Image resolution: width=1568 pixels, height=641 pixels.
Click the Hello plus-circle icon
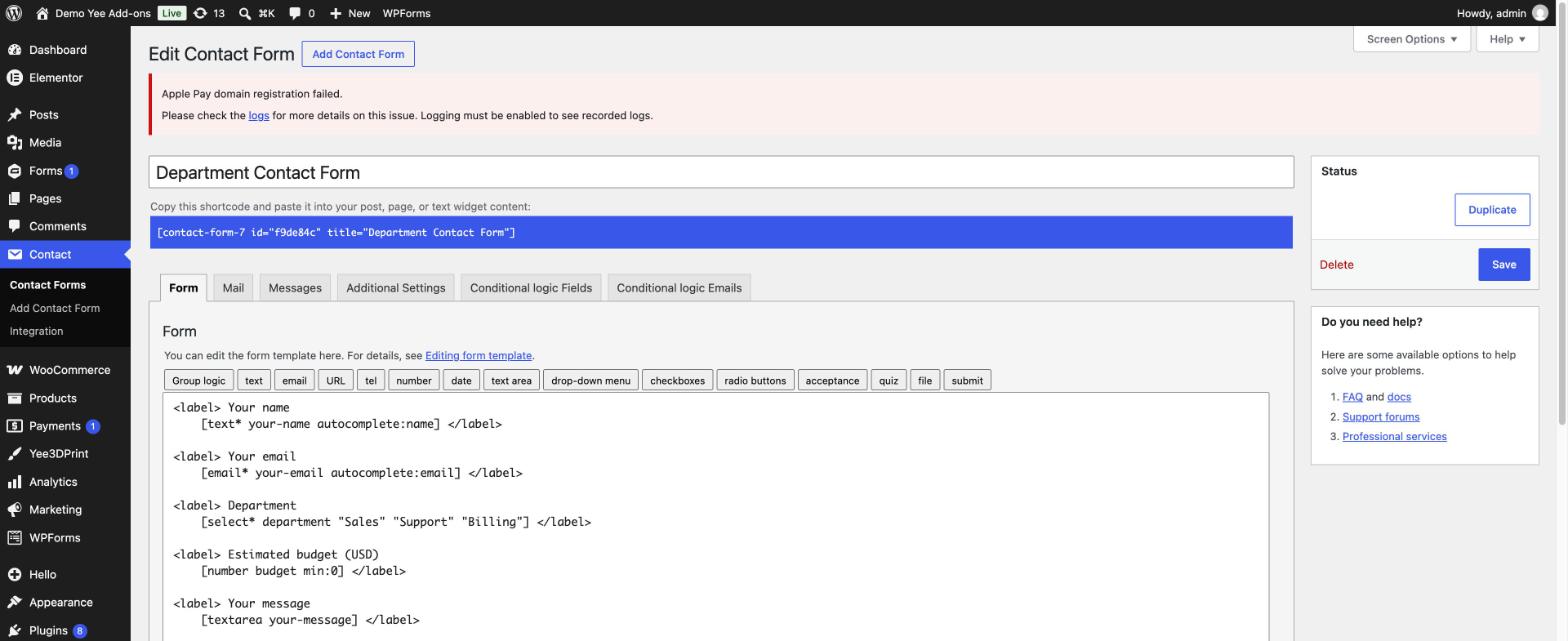tap(14, 575)
